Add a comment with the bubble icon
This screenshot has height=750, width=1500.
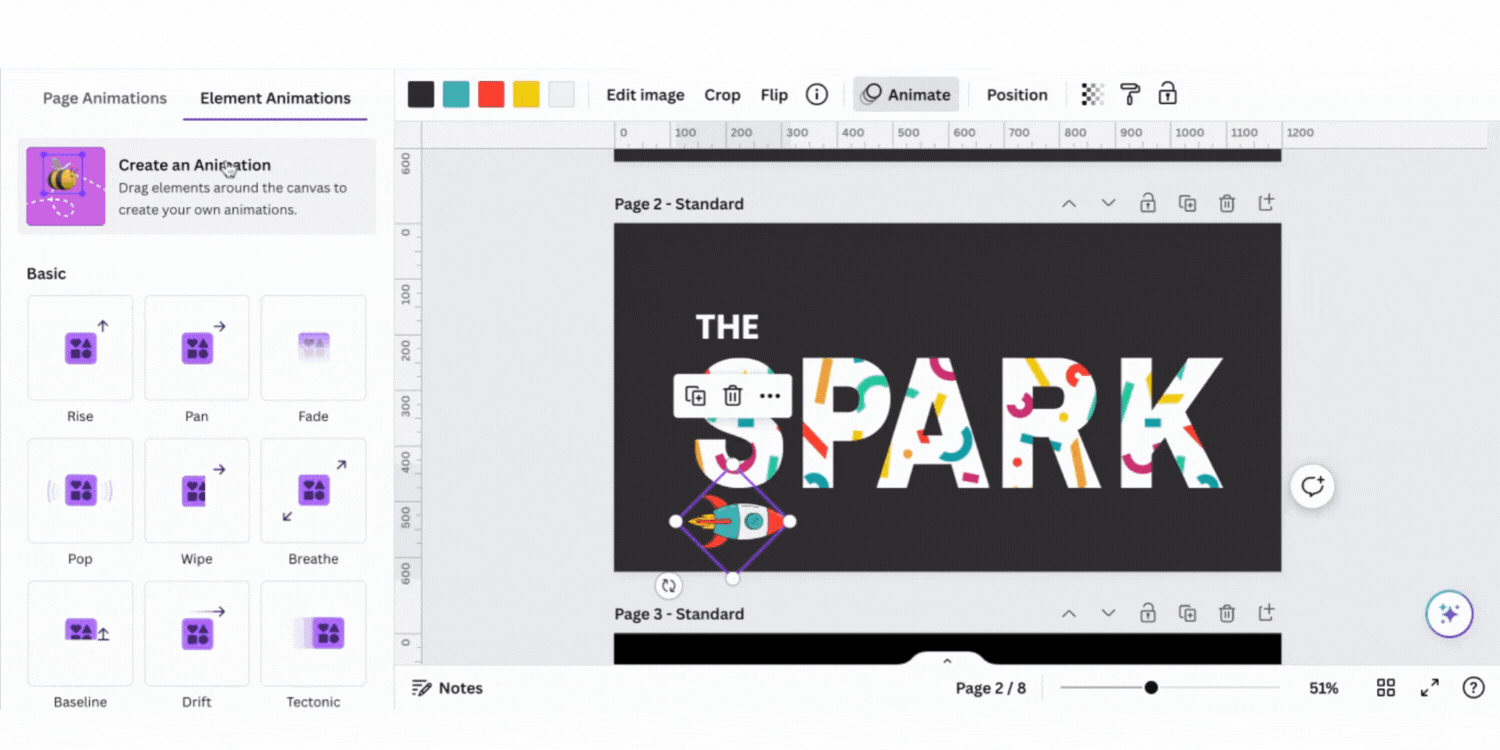1312,487
